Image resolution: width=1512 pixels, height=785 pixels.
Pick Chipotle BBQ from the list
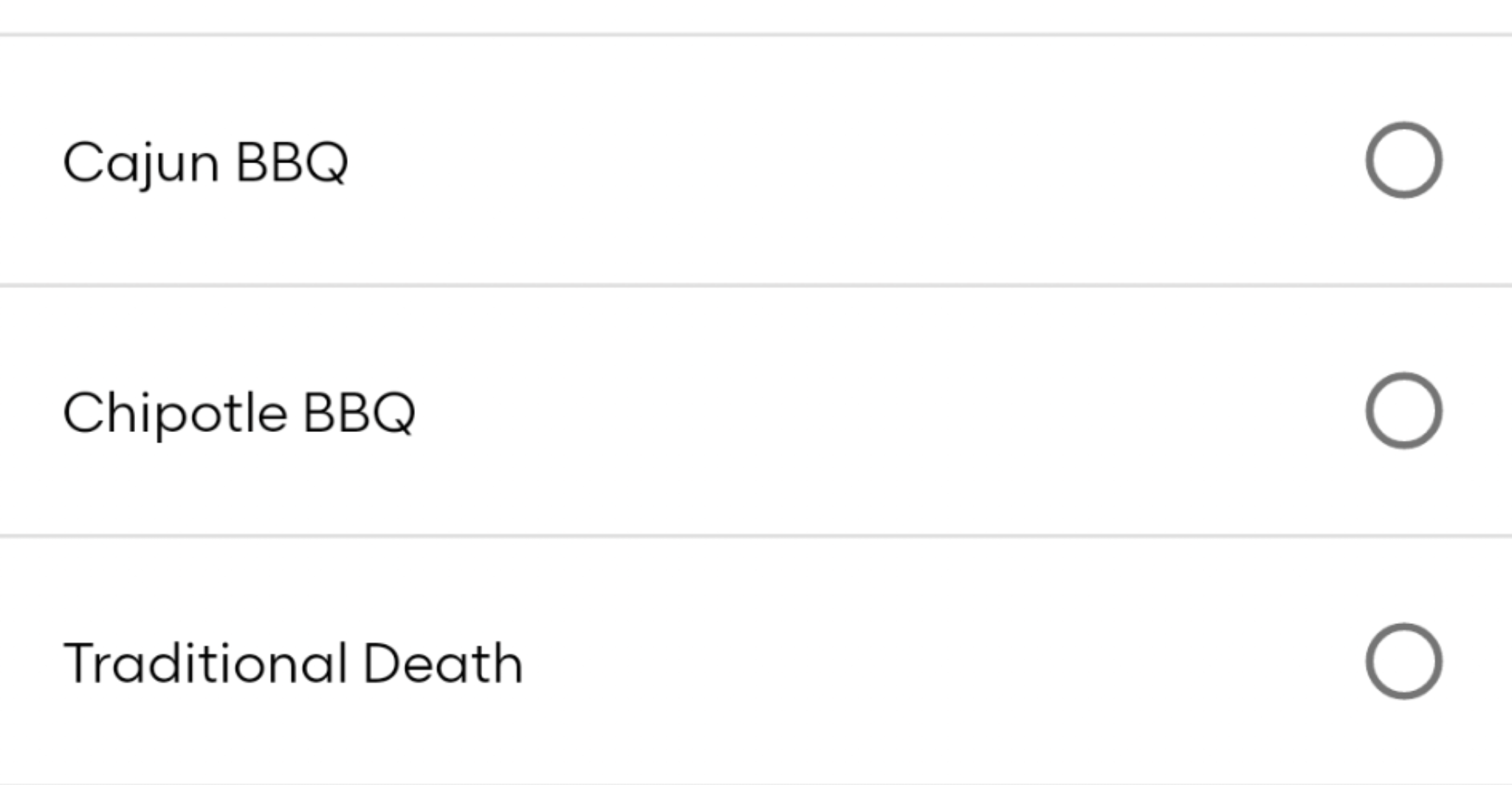(1403, 411)
